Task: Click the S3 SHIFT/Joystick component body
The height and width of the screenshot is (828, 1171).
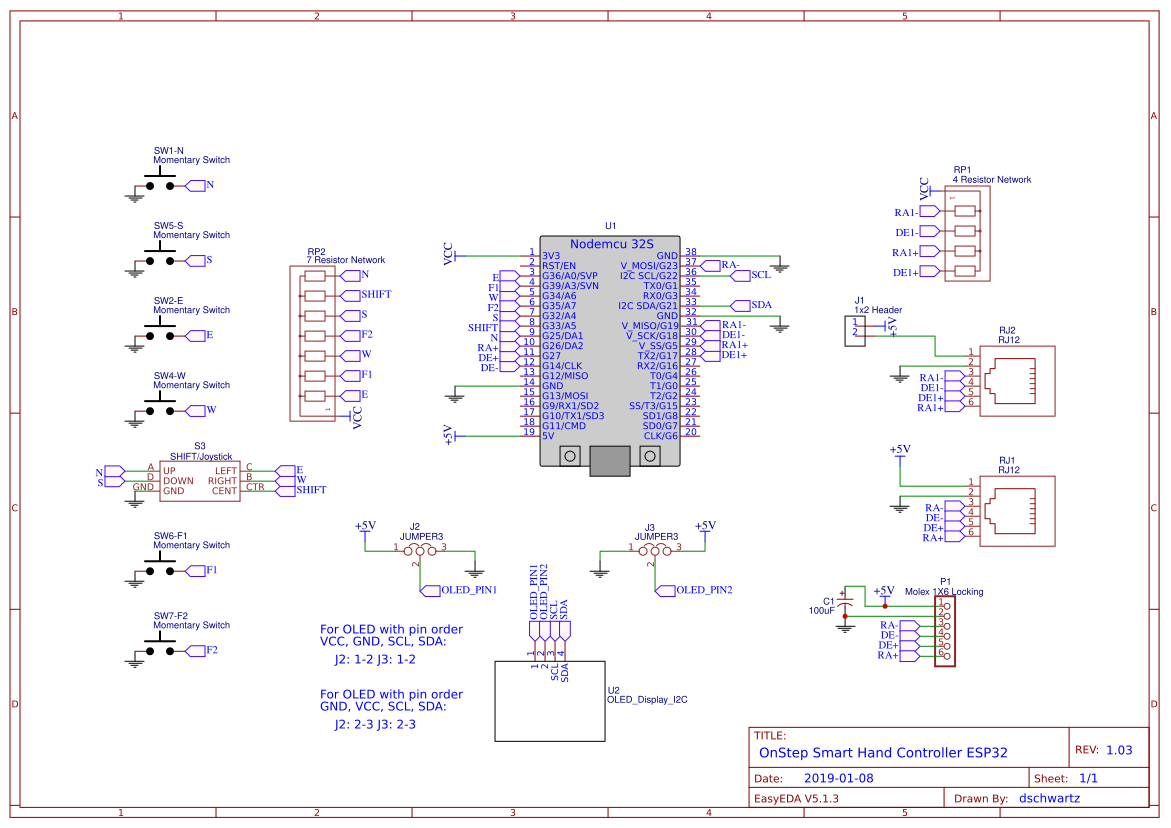Action: pos(200,482)
